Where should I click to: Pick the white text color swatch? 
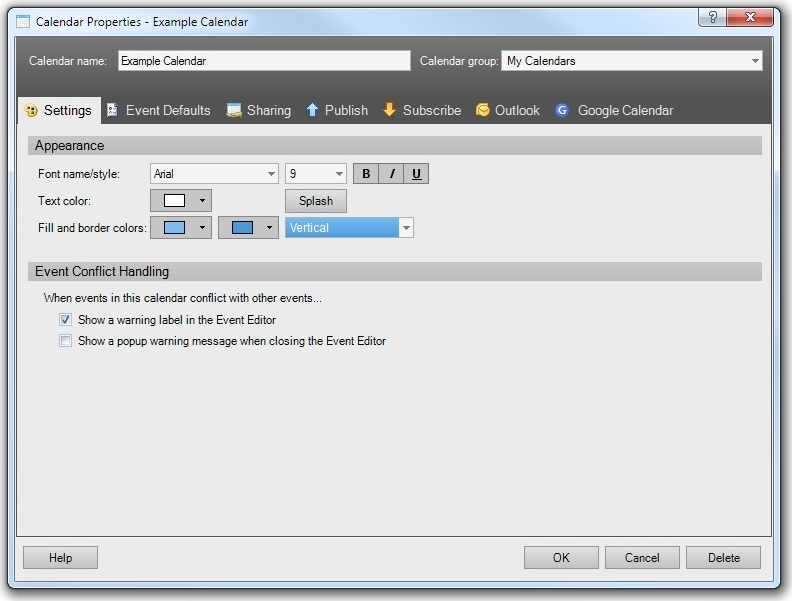coord(174,201)
